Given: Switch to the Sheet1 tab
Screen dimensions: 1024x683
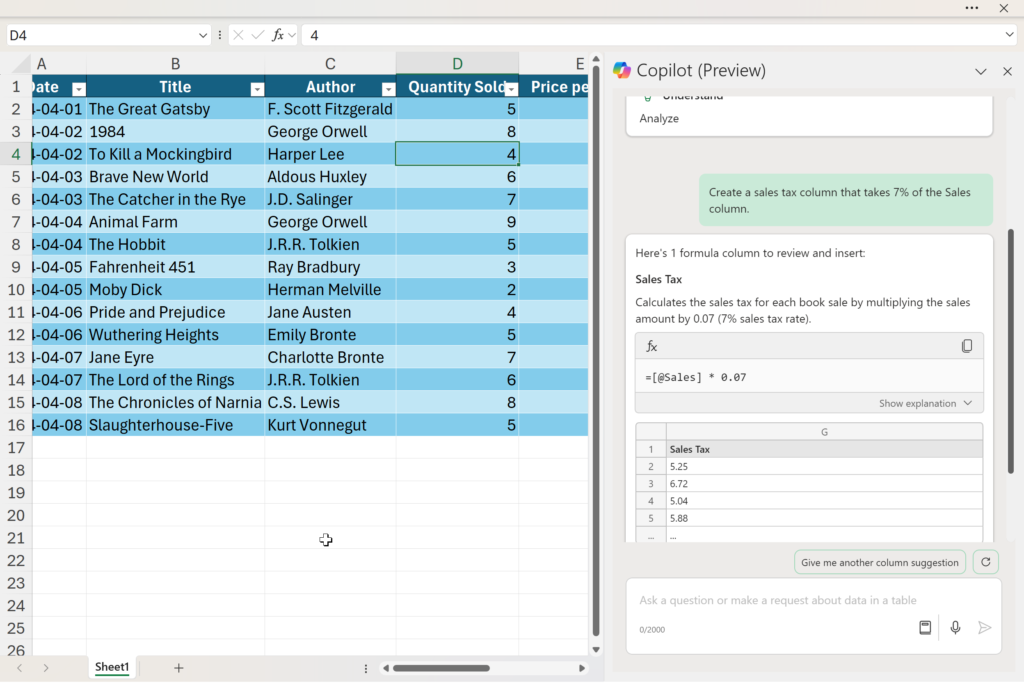Looking at the screenshot, I should click(x=112, y=667).
